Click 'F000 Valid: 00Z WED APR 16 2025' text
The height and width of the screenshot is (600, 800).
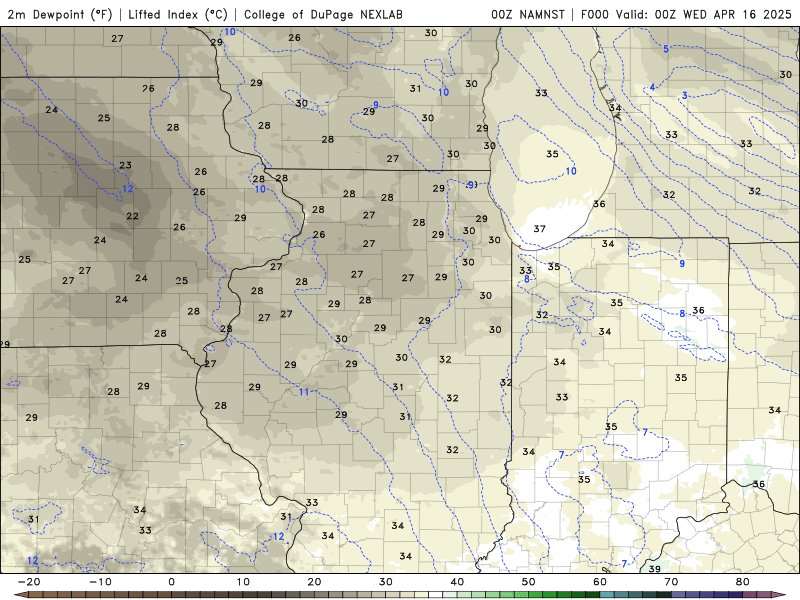(686, 14)
